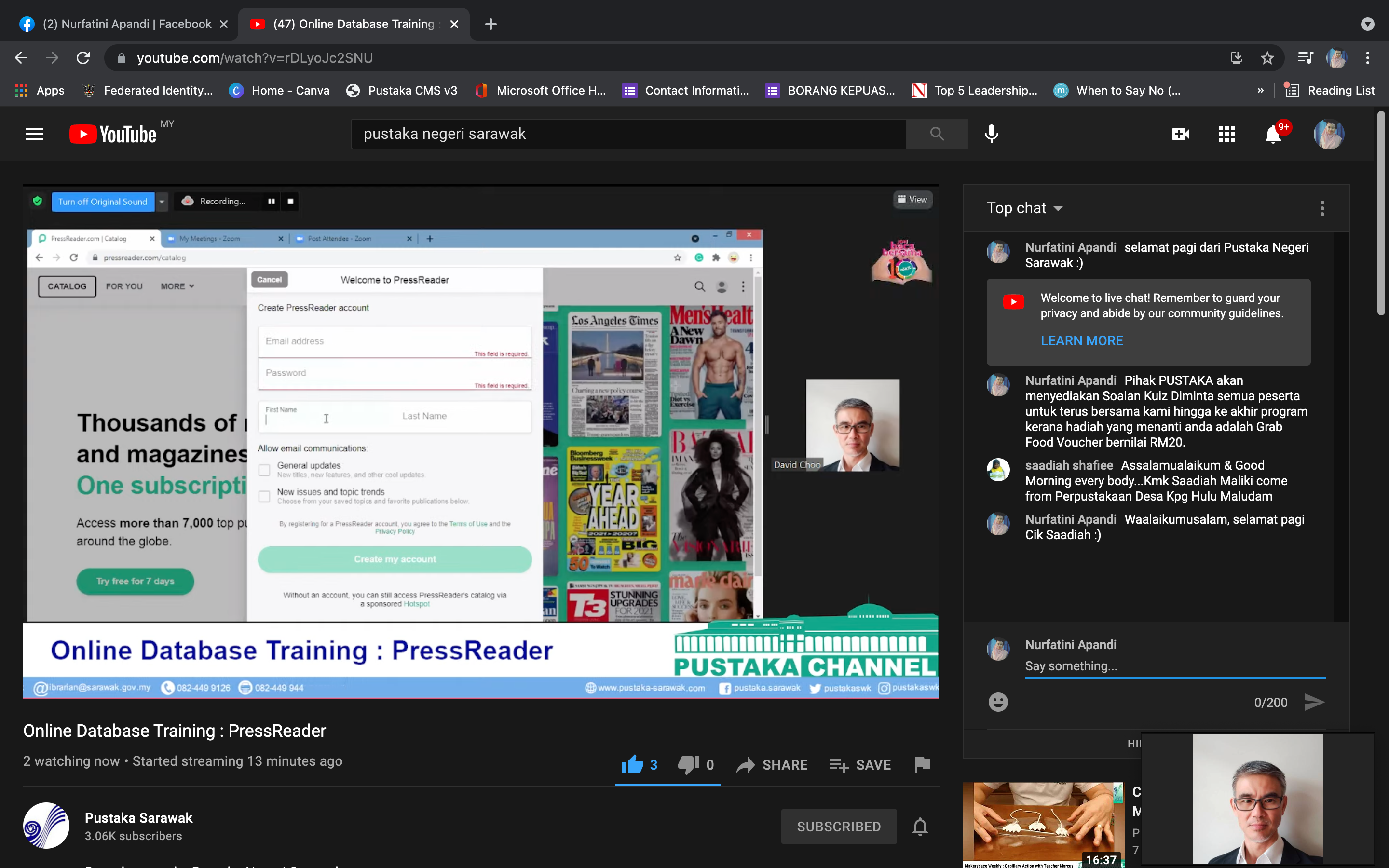This screenshot has height=868, width=1389.
Task: Open notifications bell with 9+ badge
Action: [1274, 134]
